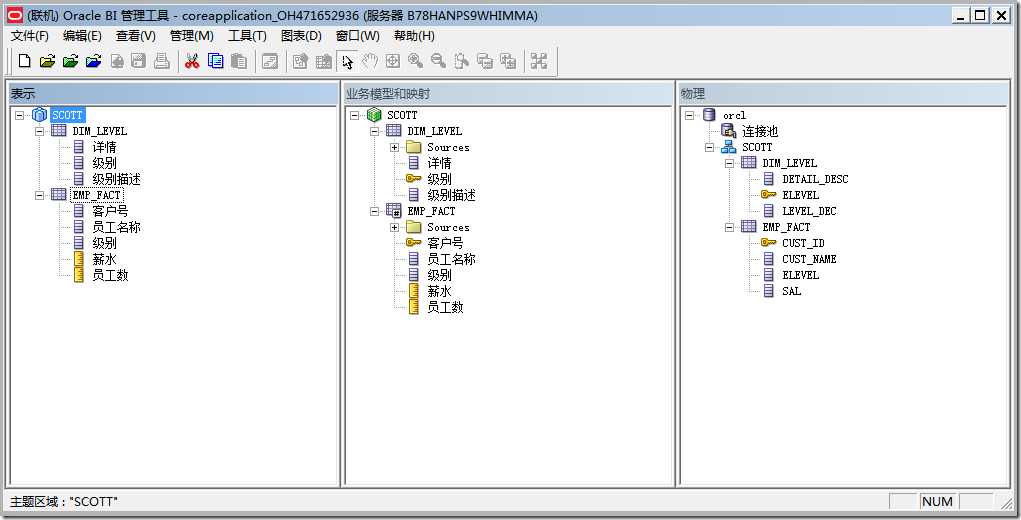This screenshot has height=520, width=1021.
Task: Open the 工具(T) menu
Action: click(x=247, y=36)
